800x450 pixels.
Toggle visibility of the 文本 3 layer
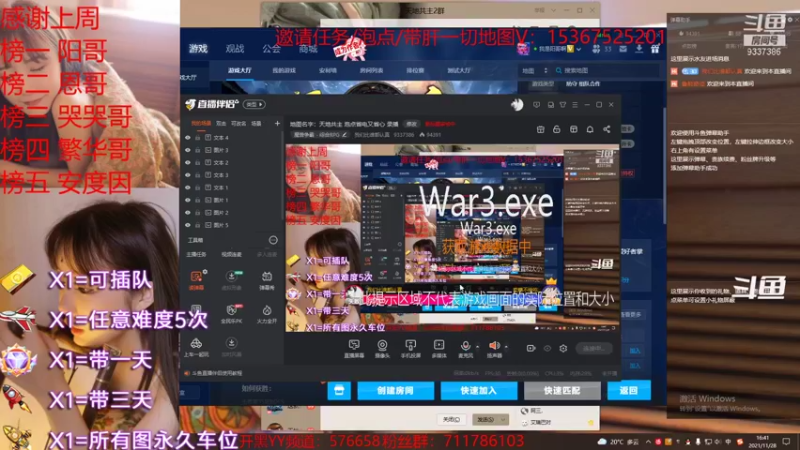point(188,175)
